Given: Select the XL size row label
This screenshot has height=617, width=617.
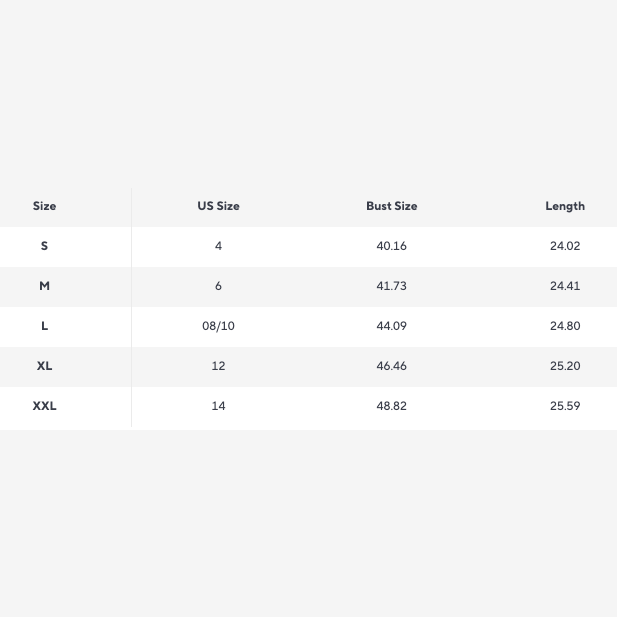Looking at the screenshot, I should (x=44, y=366).
